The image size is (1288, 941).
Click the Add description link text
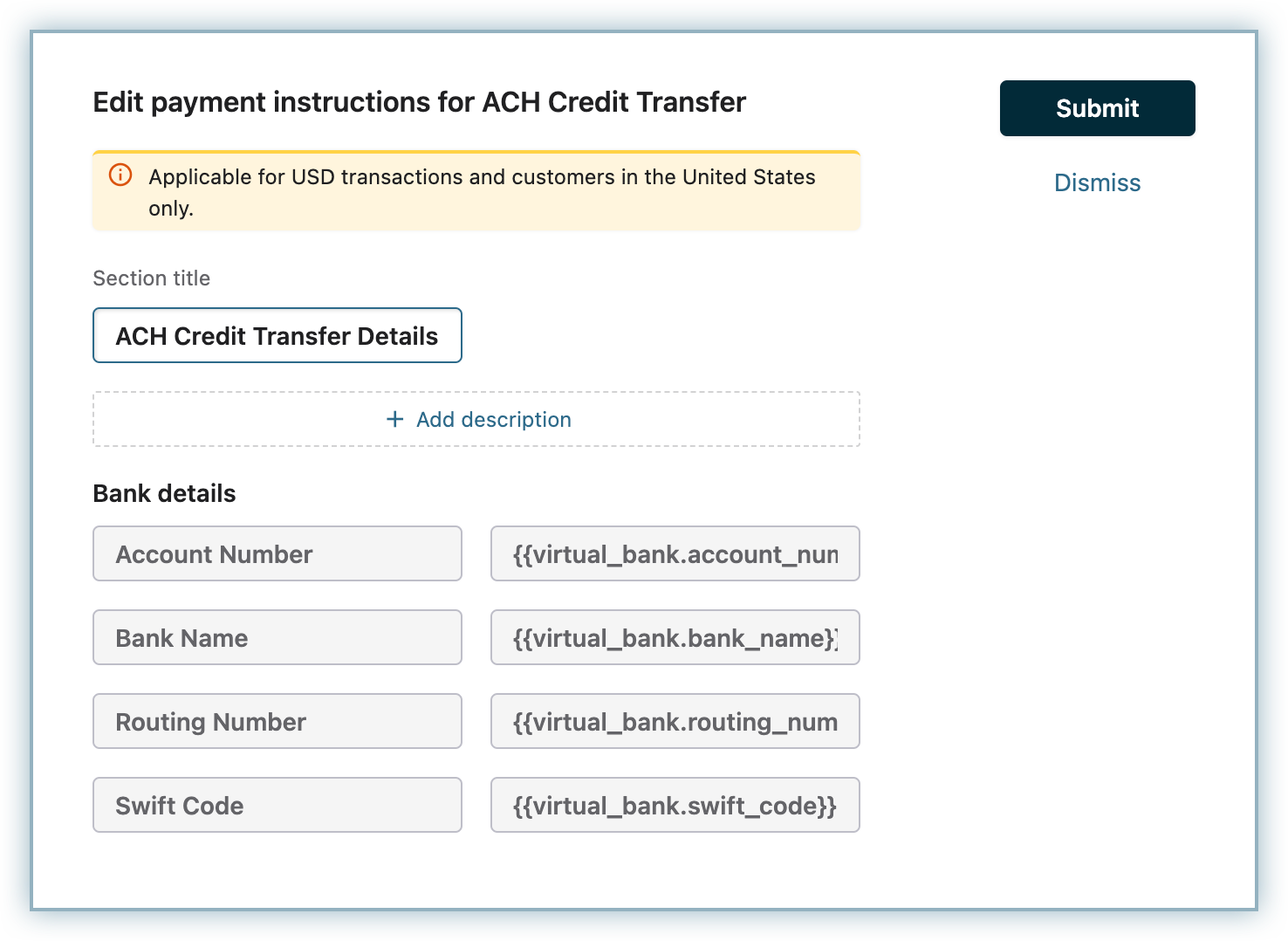pos(493,420)
